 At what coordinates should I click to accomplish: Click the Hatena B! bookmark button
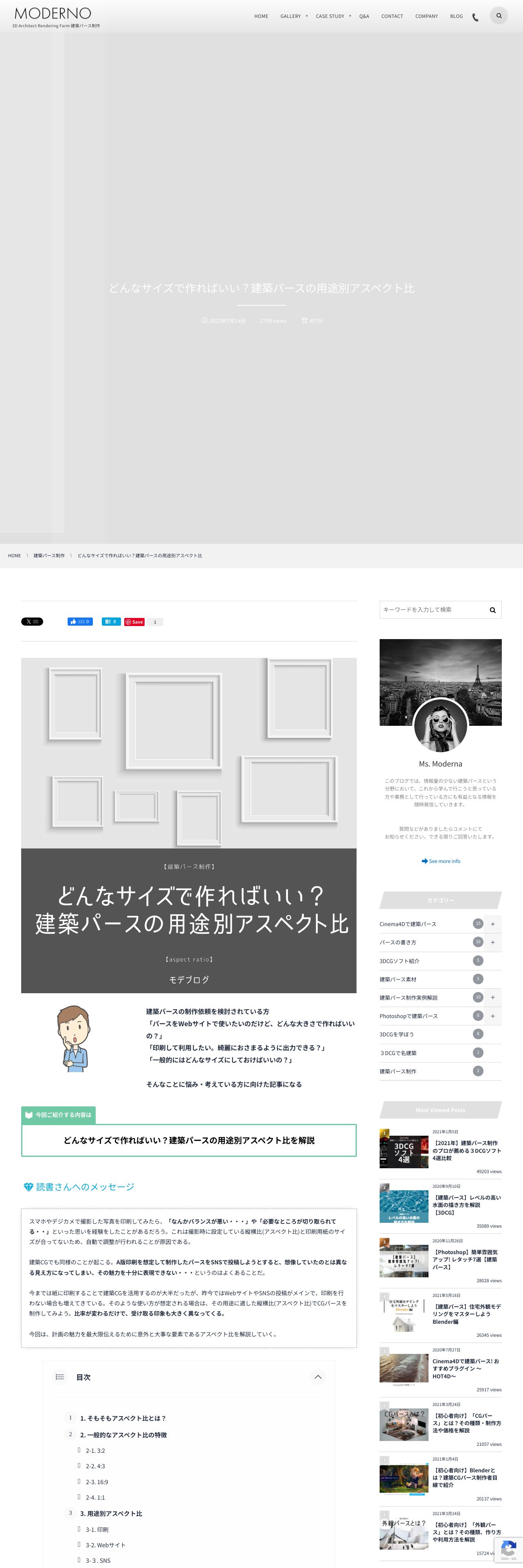pyautogui.click(x=111, y=622)
